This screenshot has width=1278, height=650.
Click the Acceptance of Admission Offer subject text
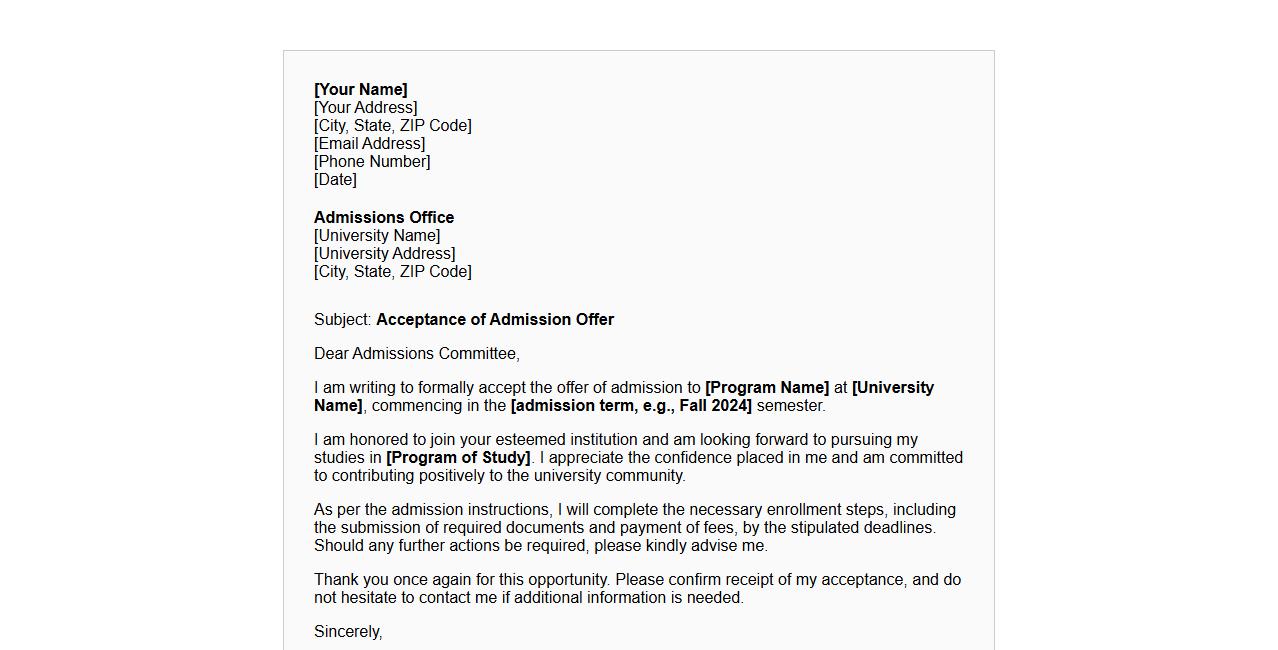[x=494, y=320]
